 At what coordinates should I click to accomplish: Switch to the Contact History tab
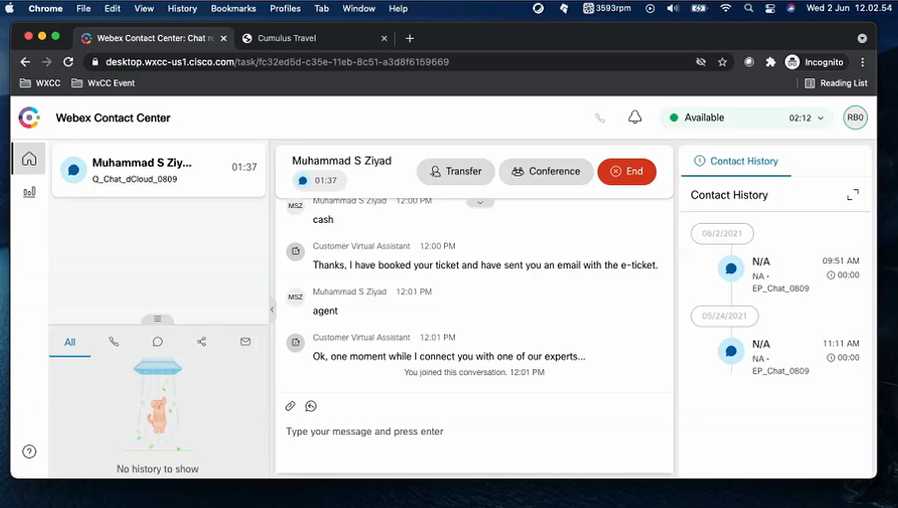736,161
